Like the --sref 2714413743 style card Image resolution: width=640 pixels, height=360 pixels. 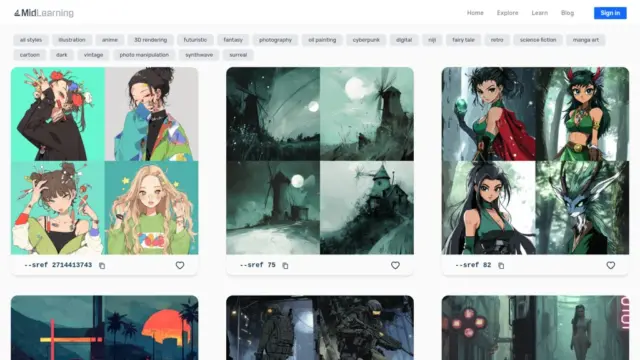tap(180, 265)
